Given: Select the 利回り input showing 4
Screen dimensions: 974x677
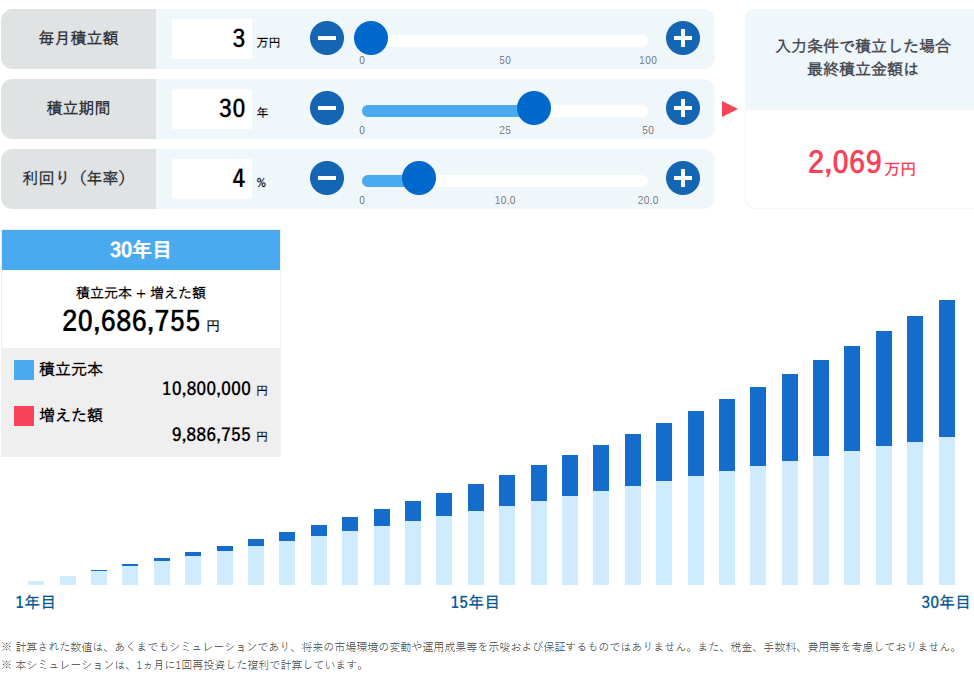Looking at the screenshot, I should (x=212, y=178).
